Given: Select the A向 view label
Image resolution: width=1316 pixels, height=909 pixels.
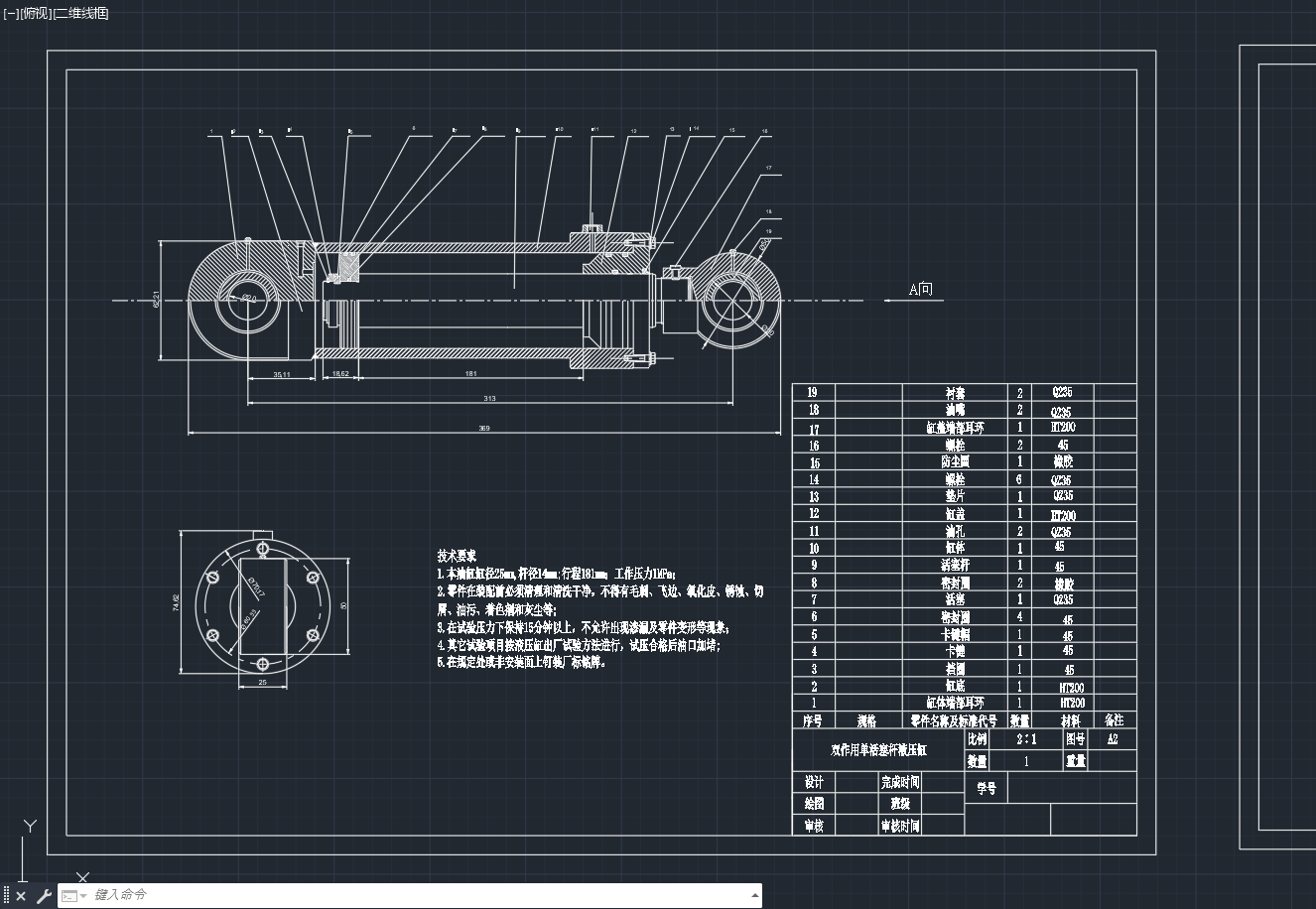Looking at the screenshot, I should (921, 290).
